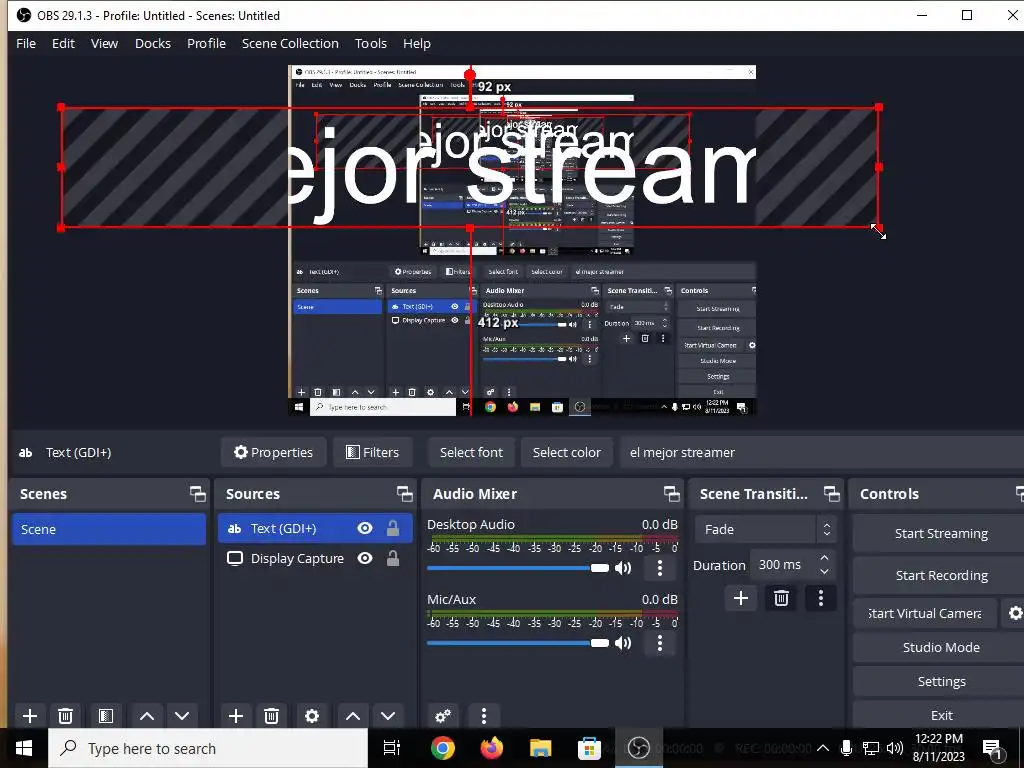Move source up arrow in Sources dock
1024x768 pixels.
click(353, 716)
